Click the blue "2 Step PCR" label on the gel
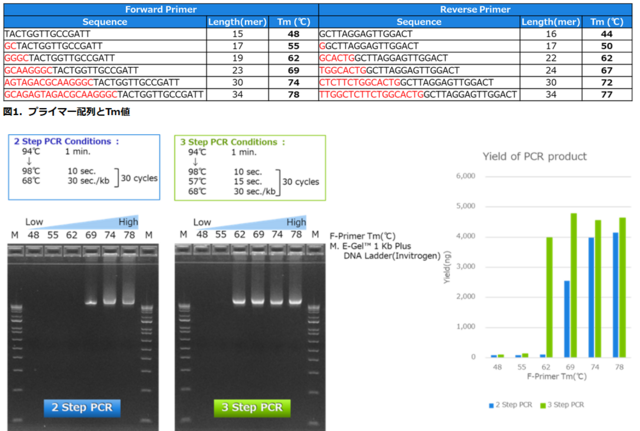Screen dimensions: 640x431 click(x=82, y=407)
